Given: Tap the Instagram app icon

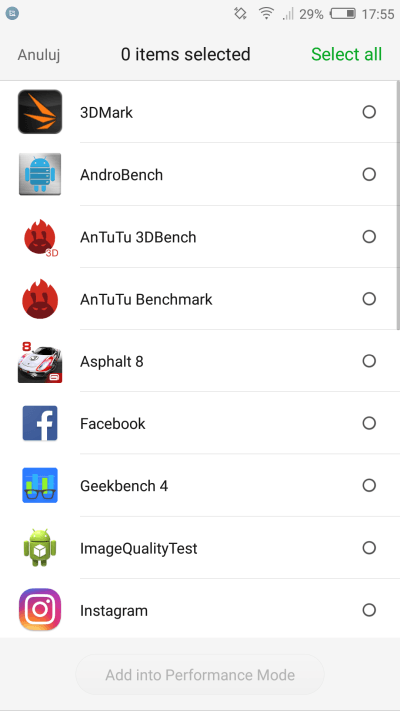Looking at the screenshot, I should pyautogui.click(x=40, y=610).
